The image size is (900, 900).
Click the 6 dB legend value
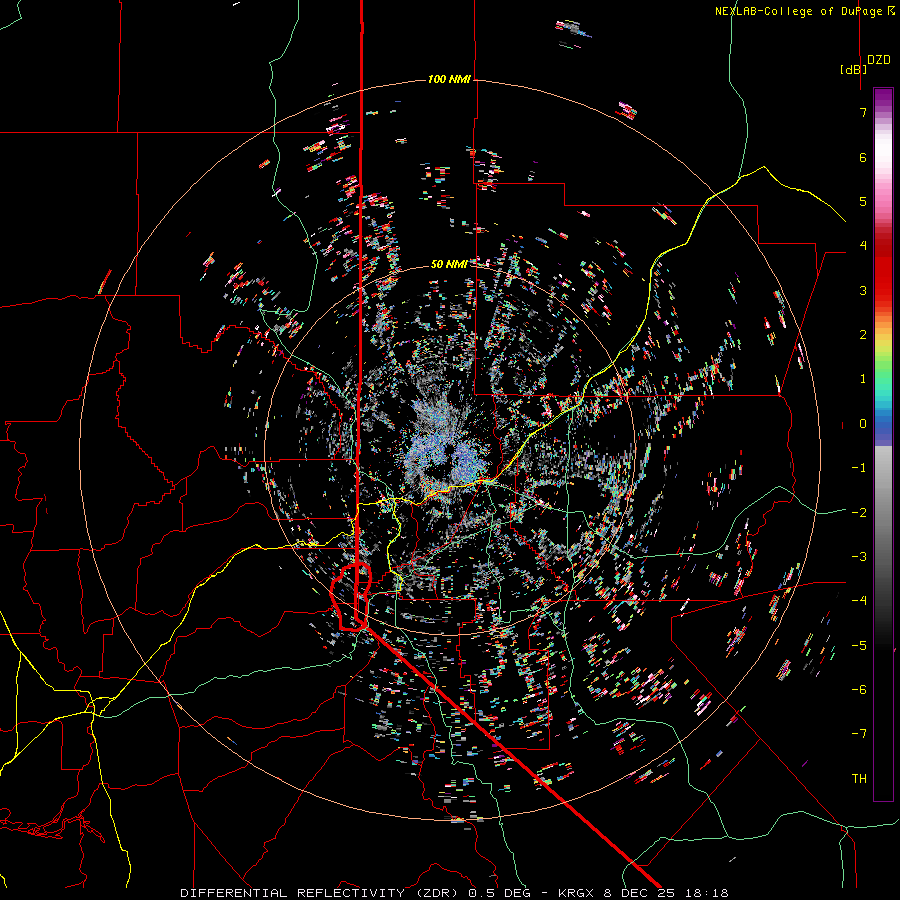coord(863,157)
